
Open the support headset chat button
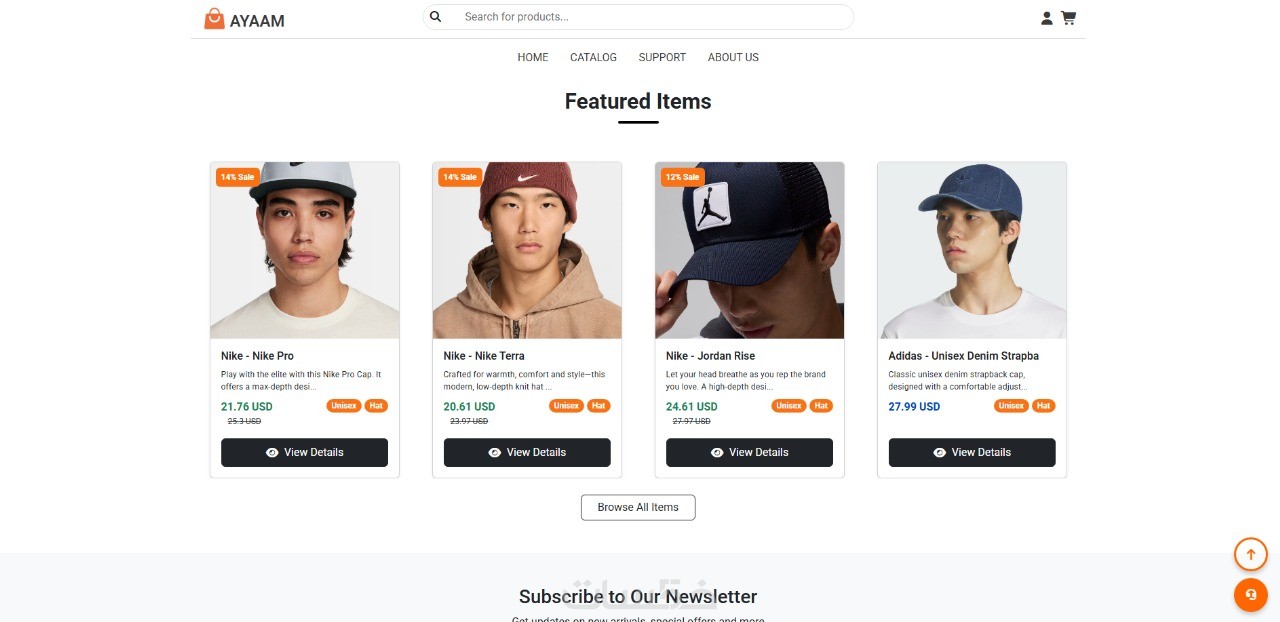(x=1250, y=595)
